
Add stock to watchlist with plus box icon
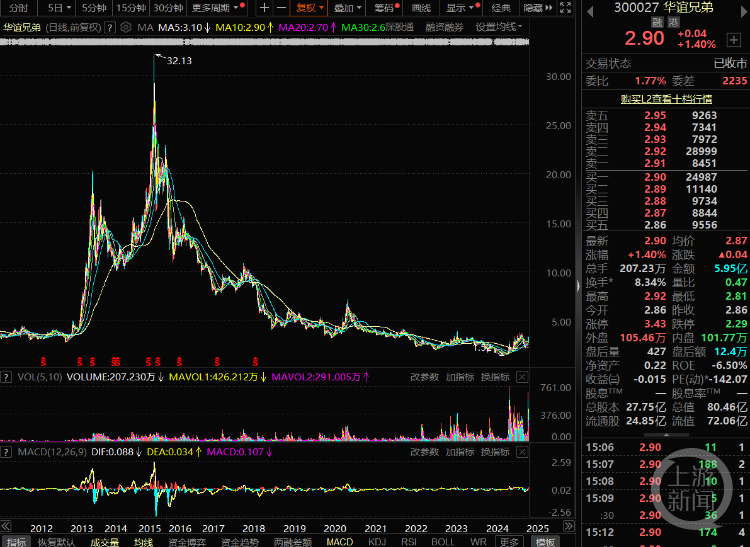tap(734, 40)
